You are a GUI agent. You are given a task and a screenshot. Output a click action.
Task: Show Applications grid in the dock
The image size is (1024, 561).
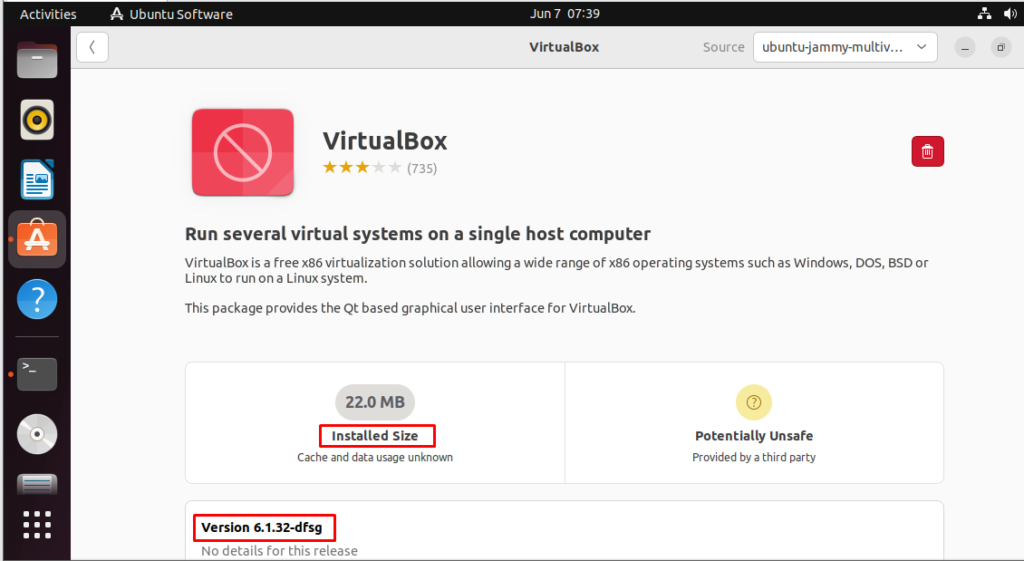coord(37,524)
